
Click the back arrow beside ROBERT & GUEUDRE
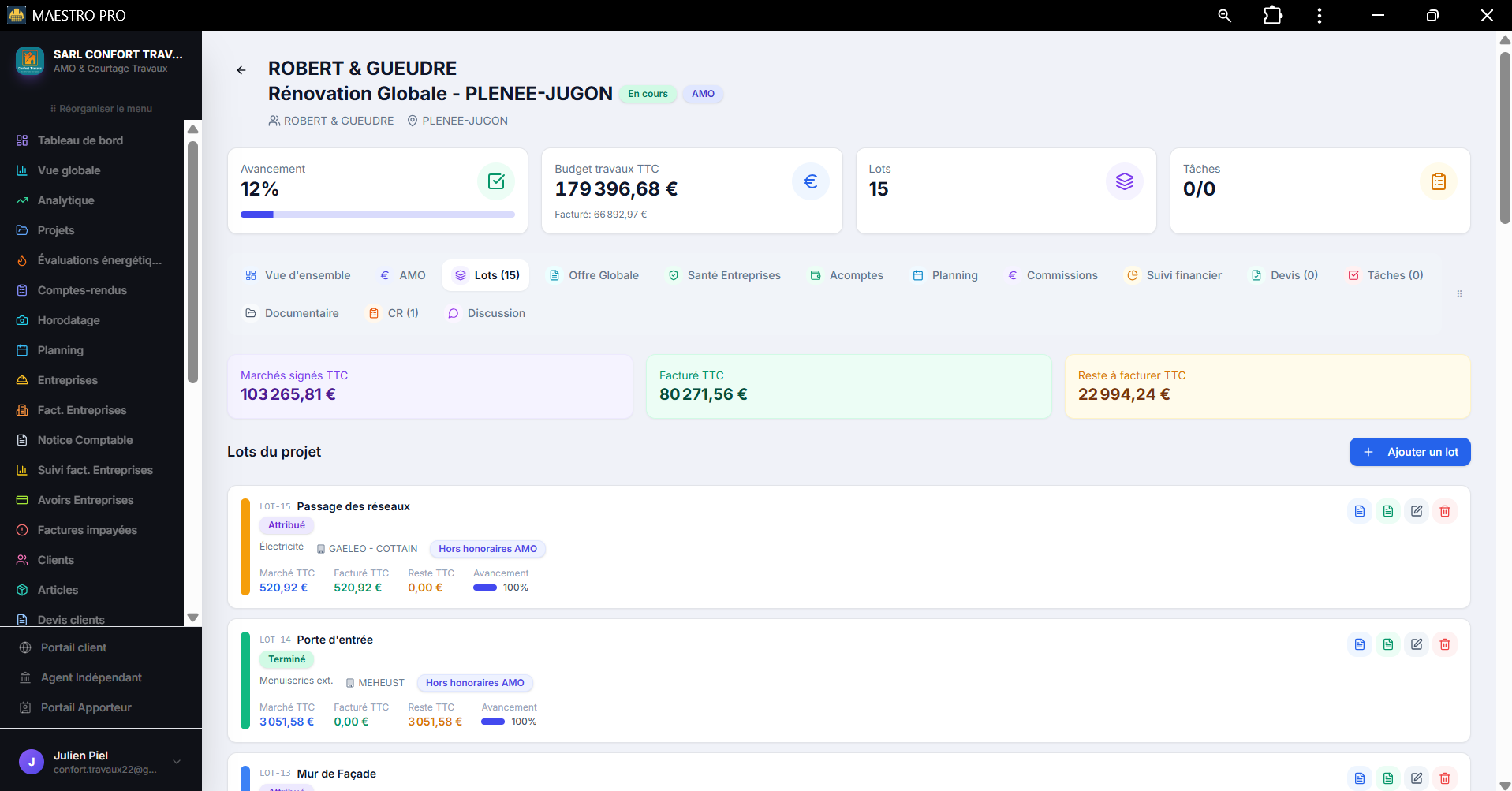click(x=241, y=70)
